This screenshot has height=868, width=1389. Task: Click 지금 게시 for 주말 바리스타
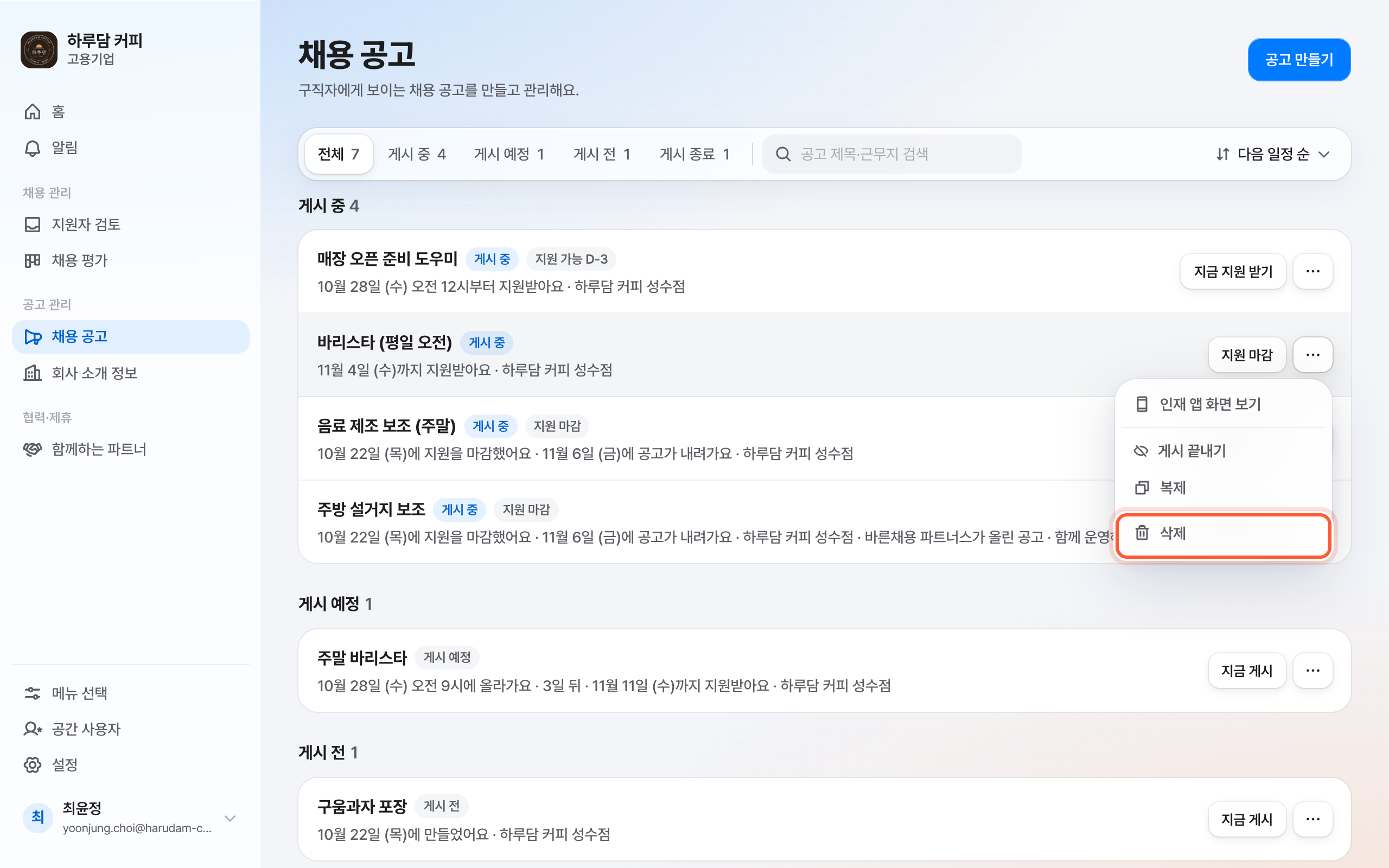[1247, 671]
